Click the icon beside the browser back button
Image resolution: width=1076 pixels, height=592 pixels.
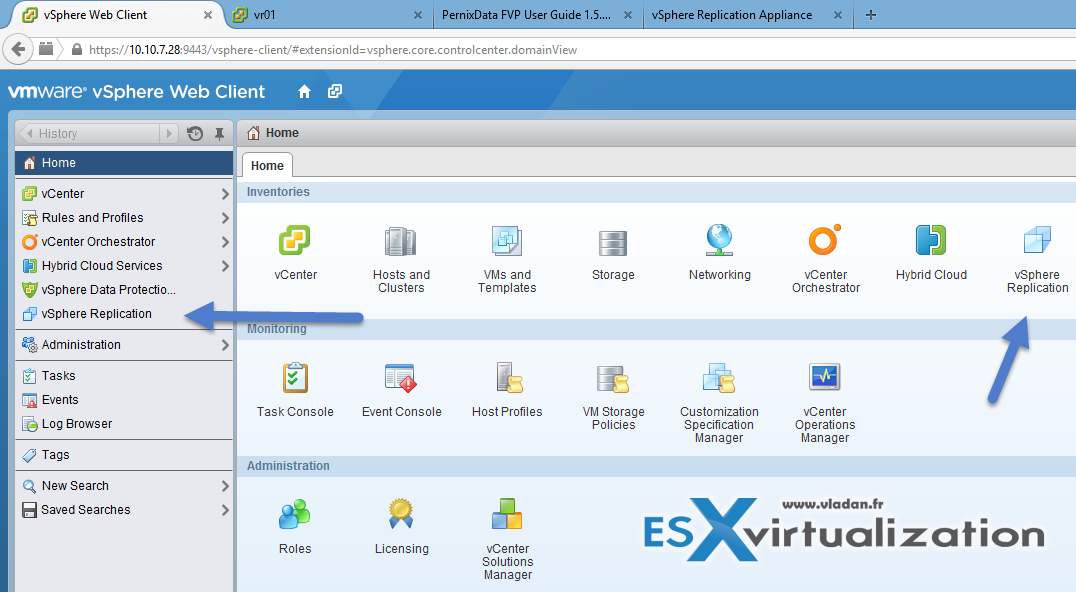point(46,49)
